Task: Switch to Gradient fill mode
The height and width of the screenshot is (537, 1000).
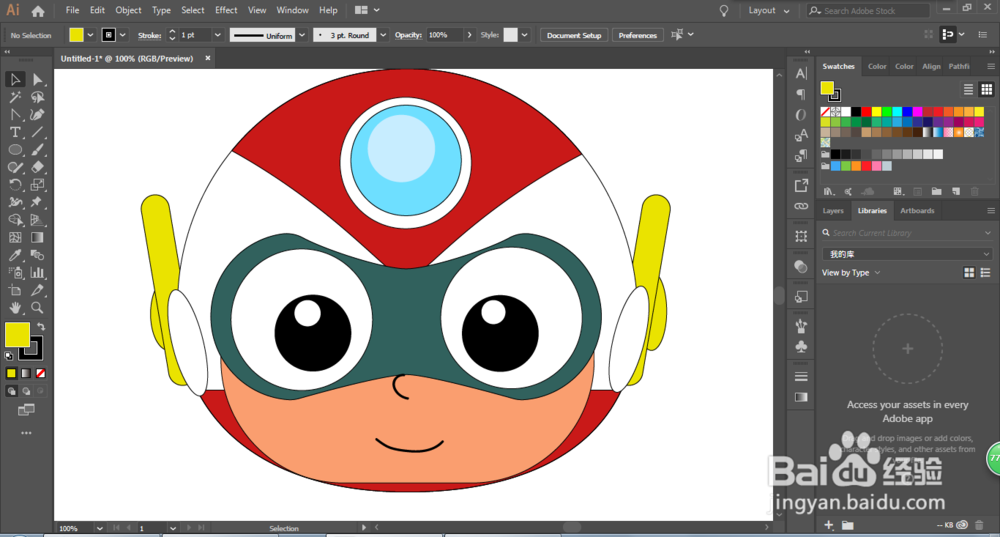Action: [x=26, y=373]
